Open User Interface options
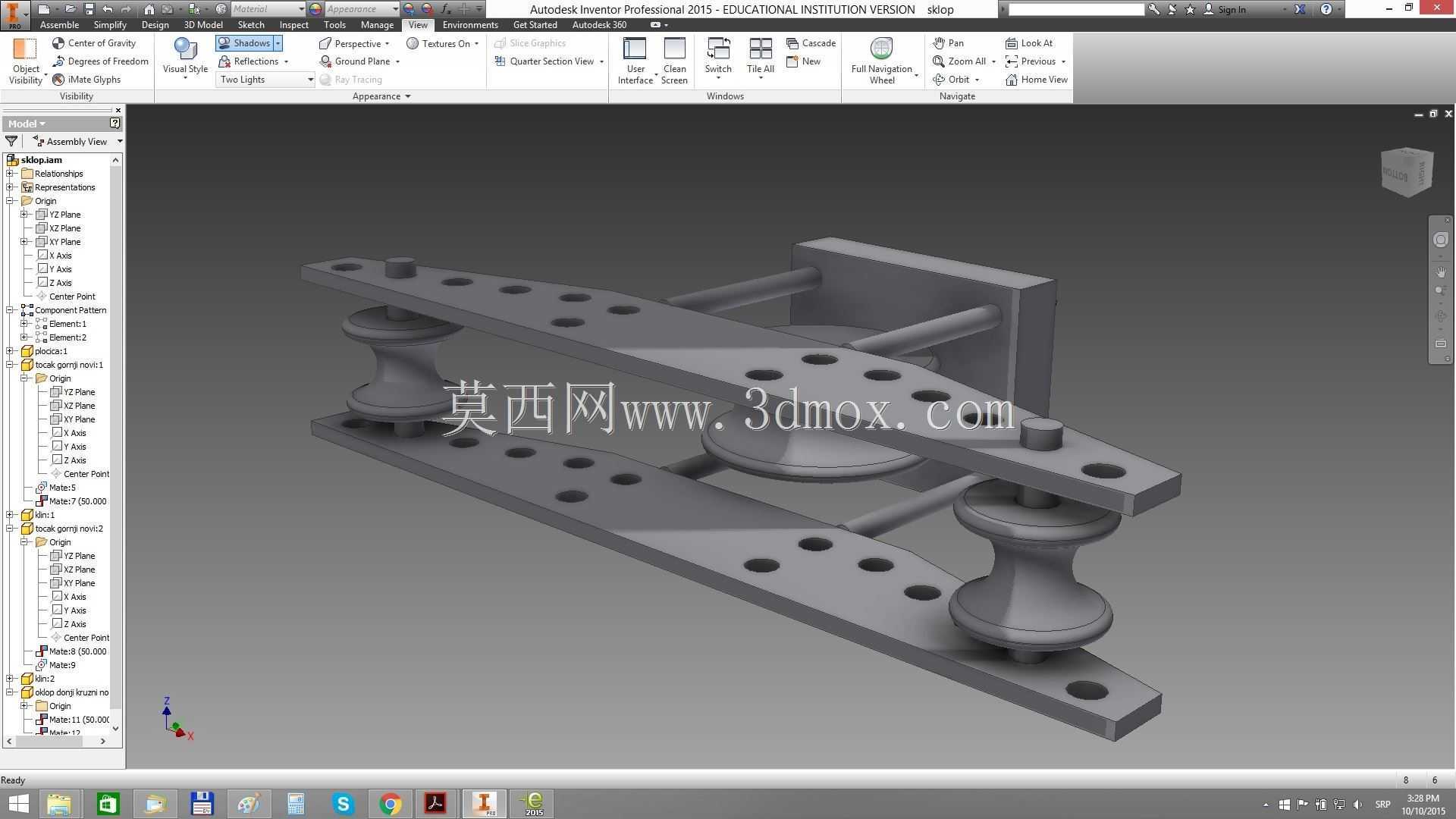Image resolution: width=1456 pixels, height=819 pixels. pos(635,61)
